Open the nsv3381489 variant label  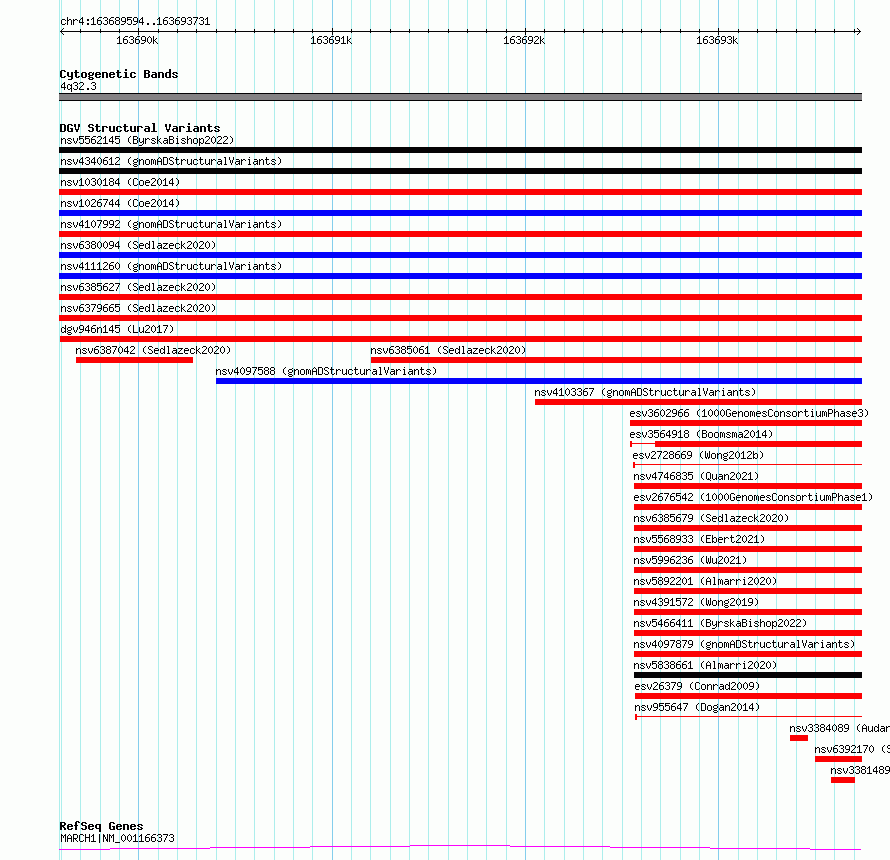pos(860,770)
